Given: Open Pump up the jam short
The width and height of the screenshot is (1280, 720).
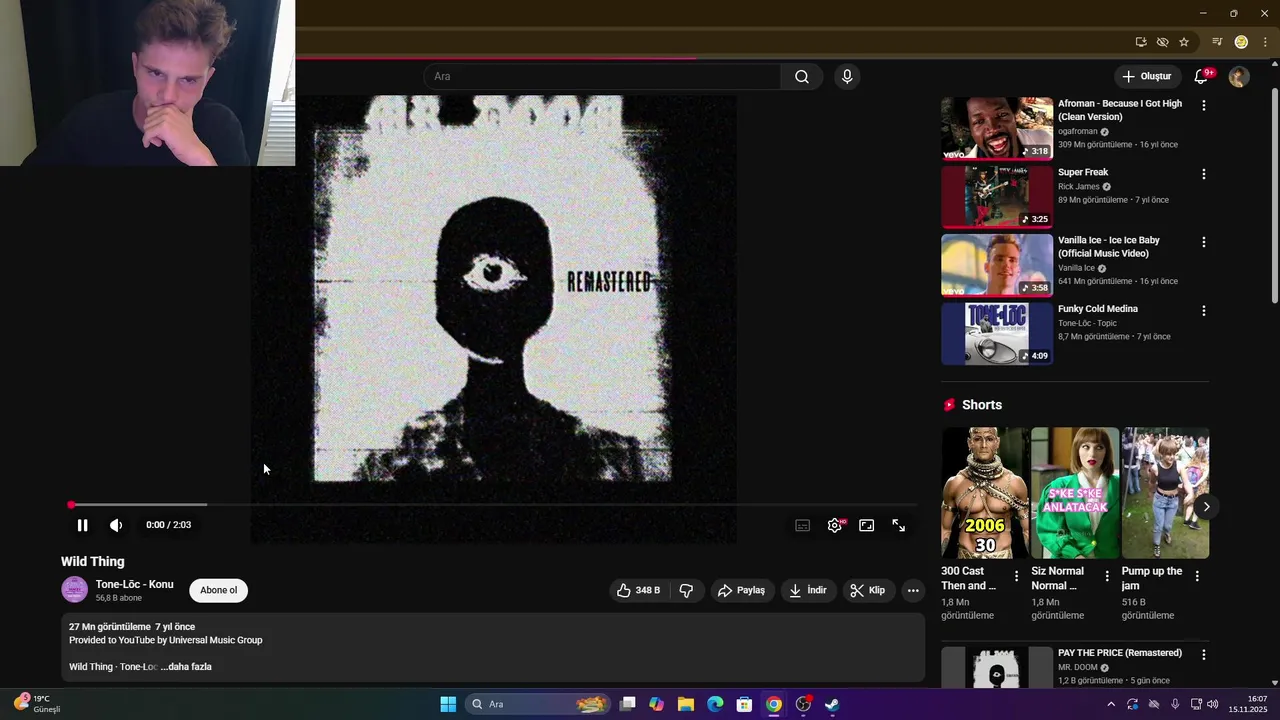Looking at the screenshot, I should [x=1165, y=493].
